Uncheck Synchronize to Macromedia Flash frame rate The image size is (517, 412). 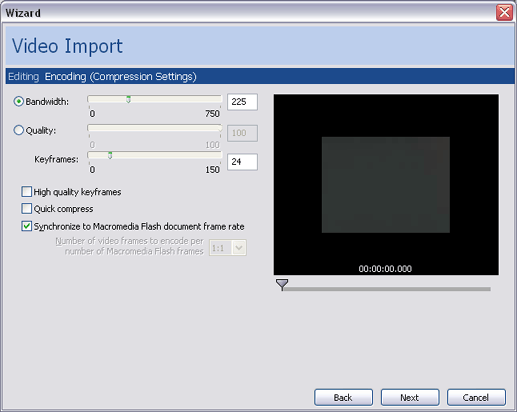point(26,226)
